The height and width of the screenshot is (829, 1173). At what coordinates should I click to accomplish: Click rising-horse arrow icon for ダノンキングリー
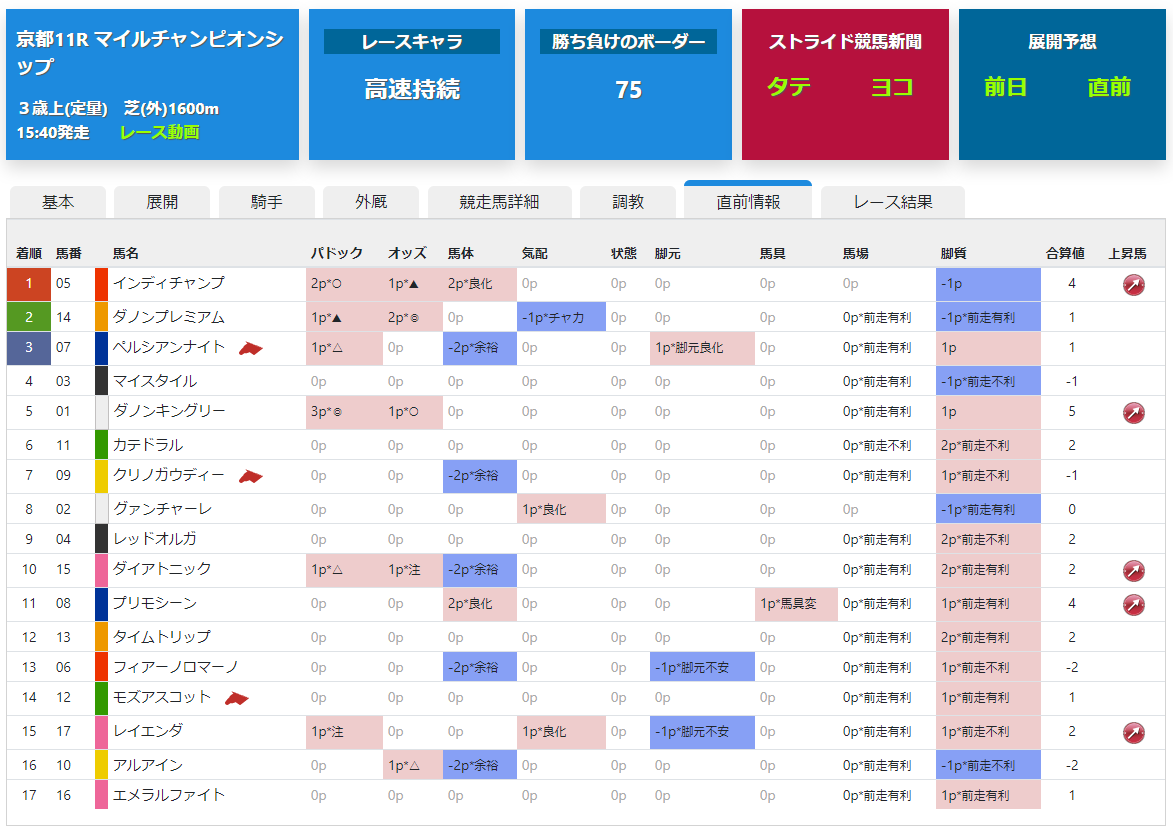(1133, 412)
